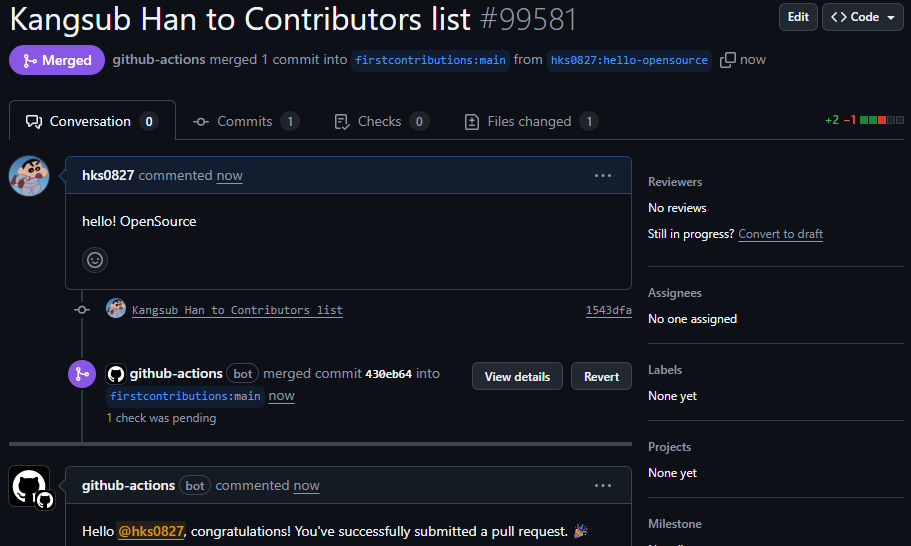Image resolution: width=911 pixels, height=546 pixels.
Task: Switch to the Checks tab
Action: click(x=382, y=121)
